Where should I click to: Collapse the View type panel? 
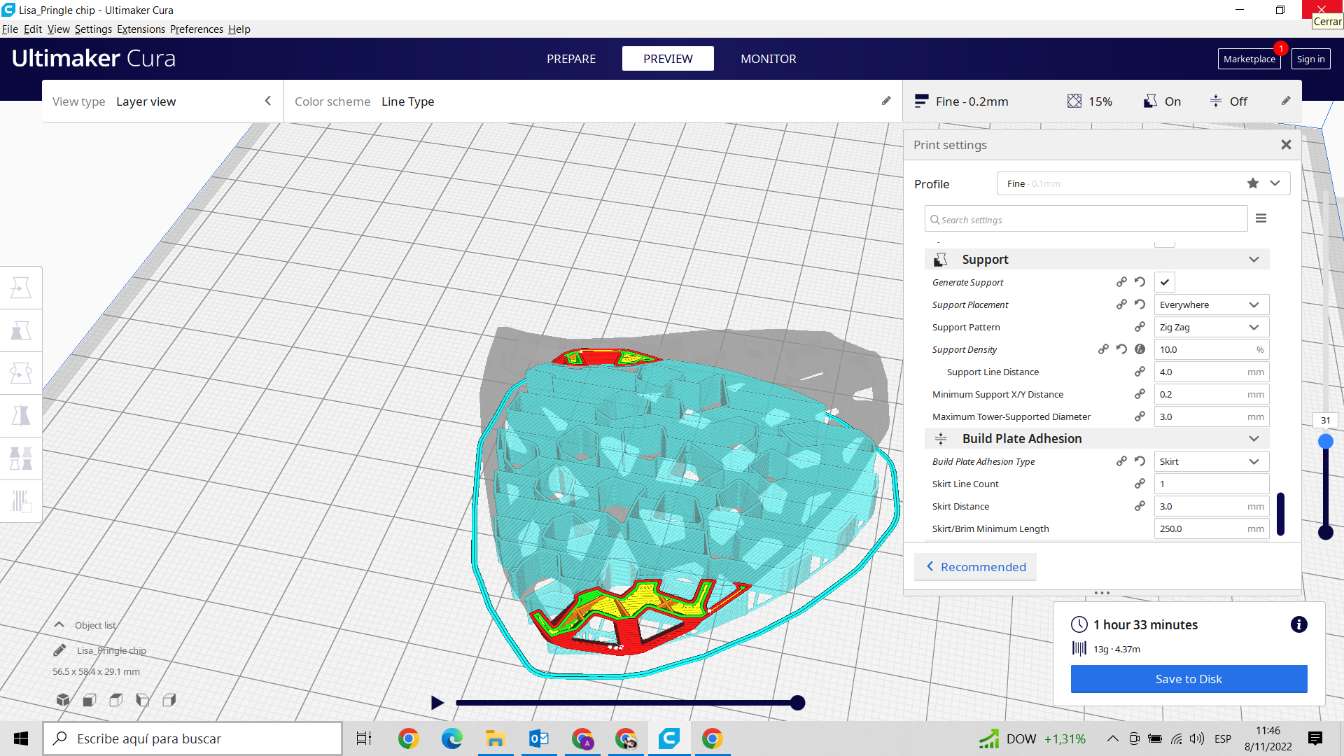(268, 101)
